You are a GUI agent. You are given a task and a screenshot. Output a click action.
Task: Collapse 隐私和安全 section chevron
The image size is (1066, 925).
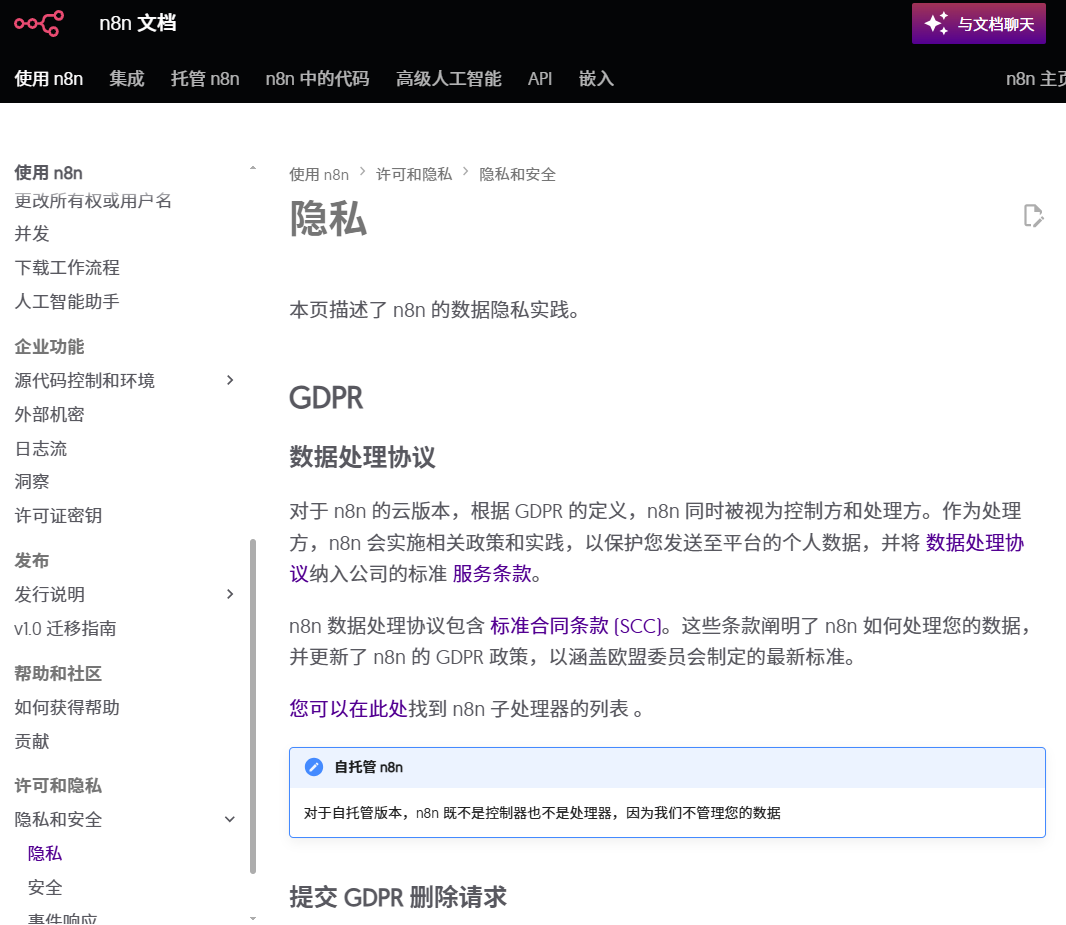[x=230, y=819]
